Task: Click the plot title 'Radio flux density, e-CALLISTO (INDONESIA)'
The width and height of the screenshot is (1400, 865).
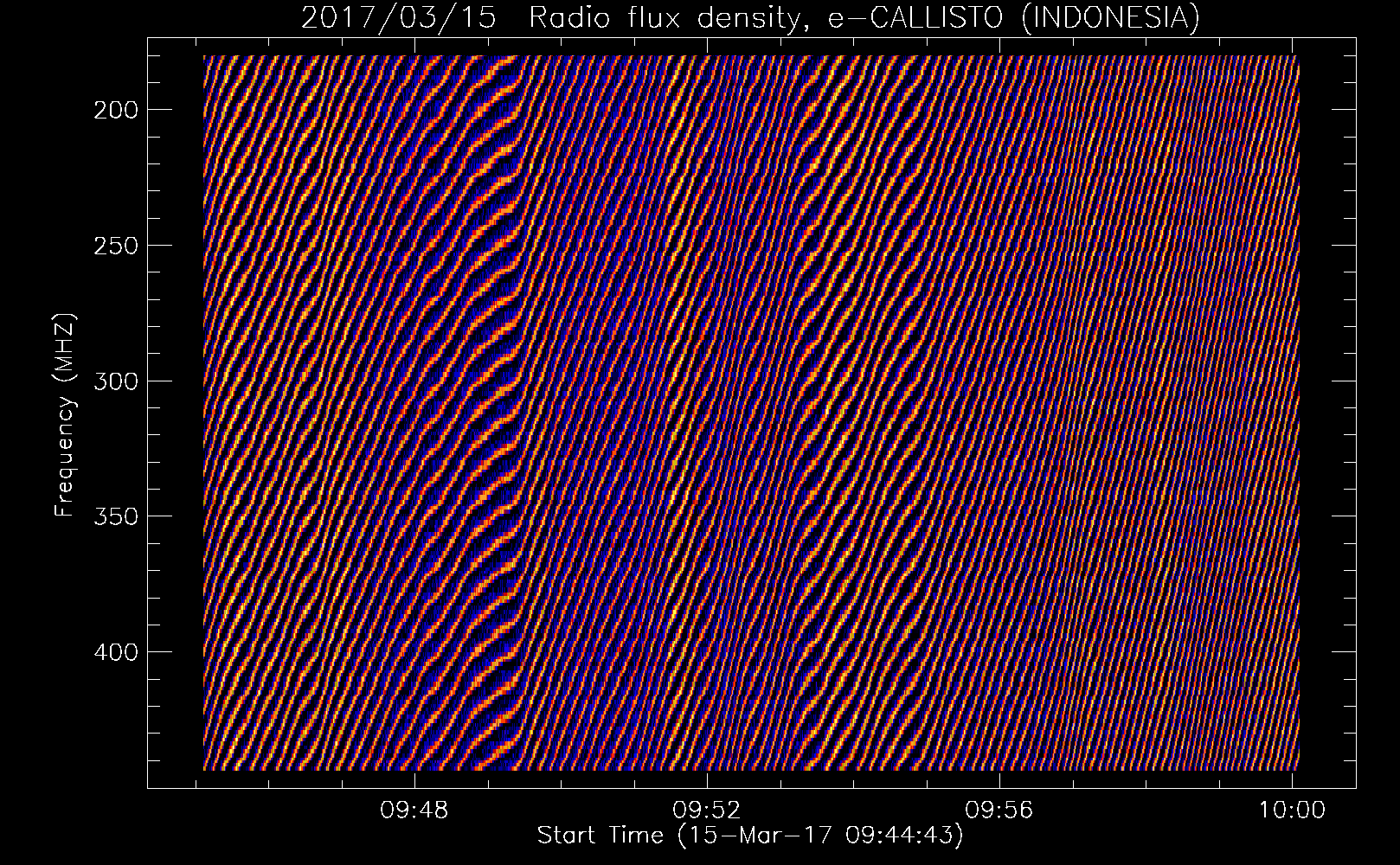Action: pyautogui.click(x=864, y=18)
